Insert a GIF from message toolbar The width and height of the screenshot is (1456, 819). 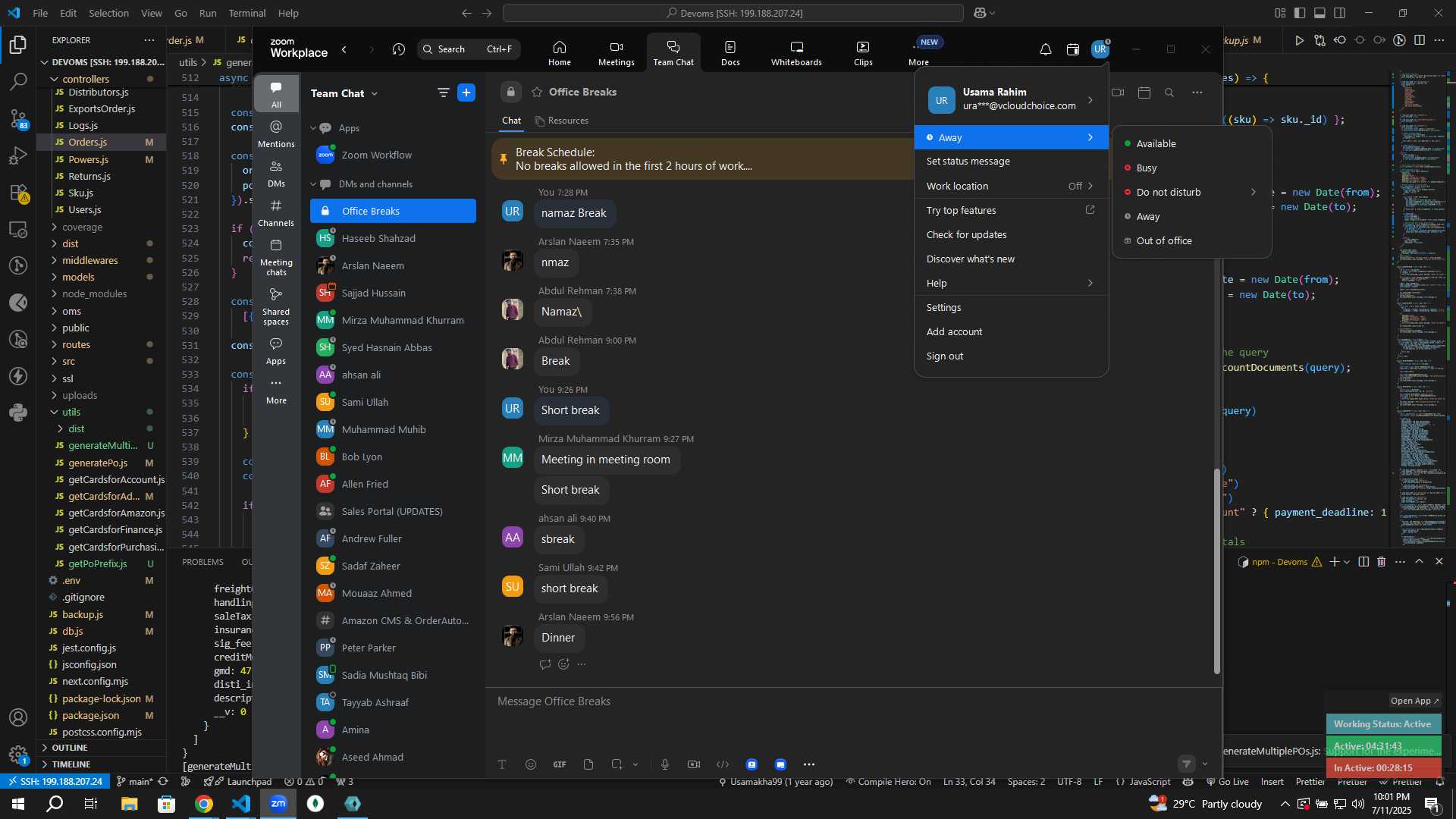point(560,764)
